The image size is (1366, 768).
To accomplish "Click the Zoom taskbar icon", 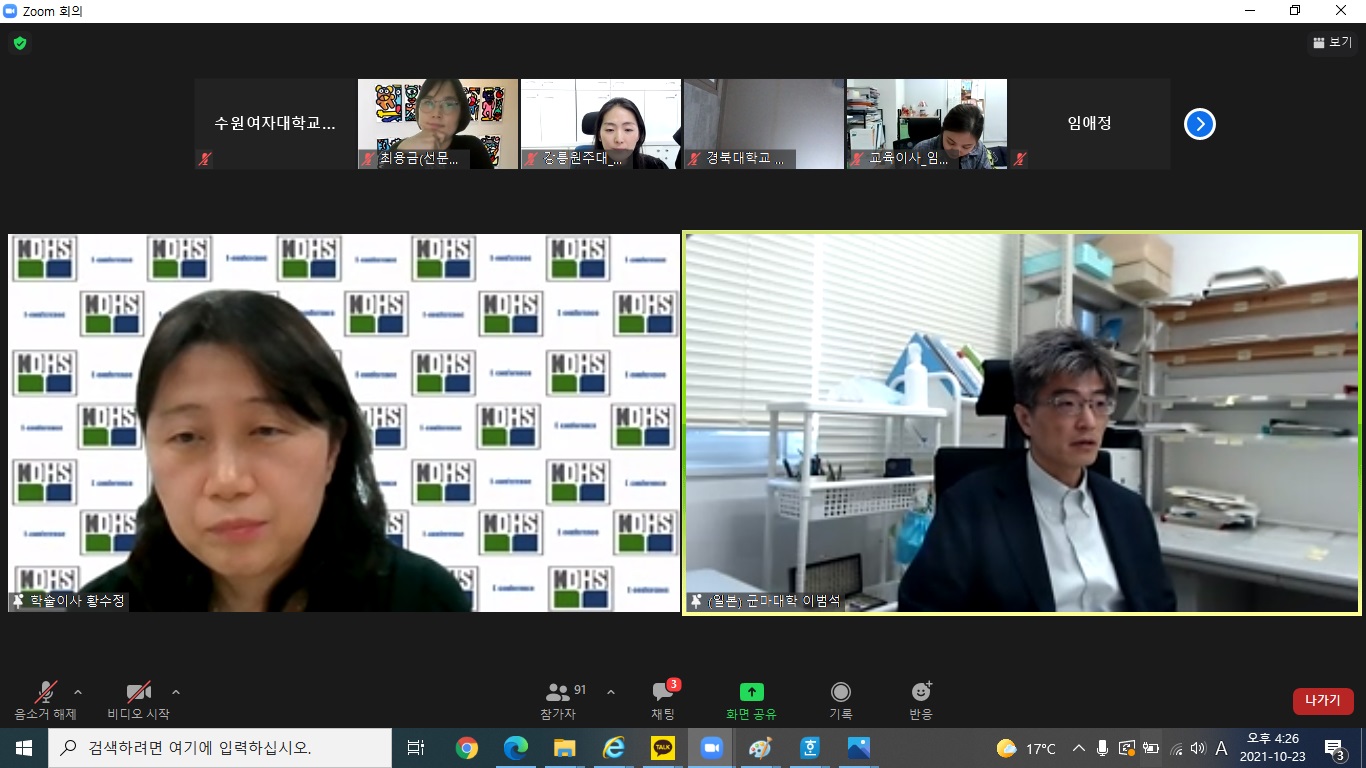I will click(712, 748).
